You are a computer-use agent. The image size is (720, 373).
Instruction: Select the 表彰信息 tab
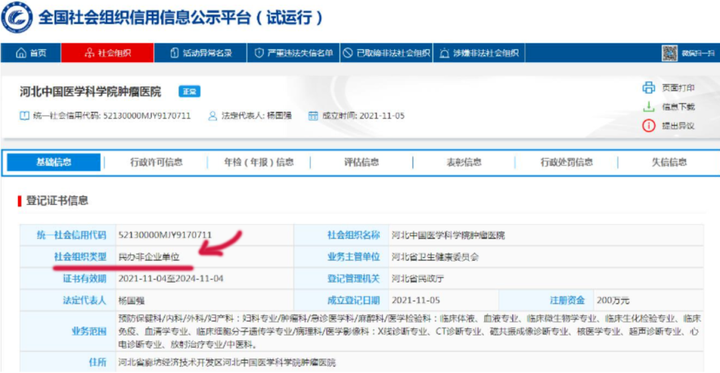pyautogui.click(x=464, y=162)
